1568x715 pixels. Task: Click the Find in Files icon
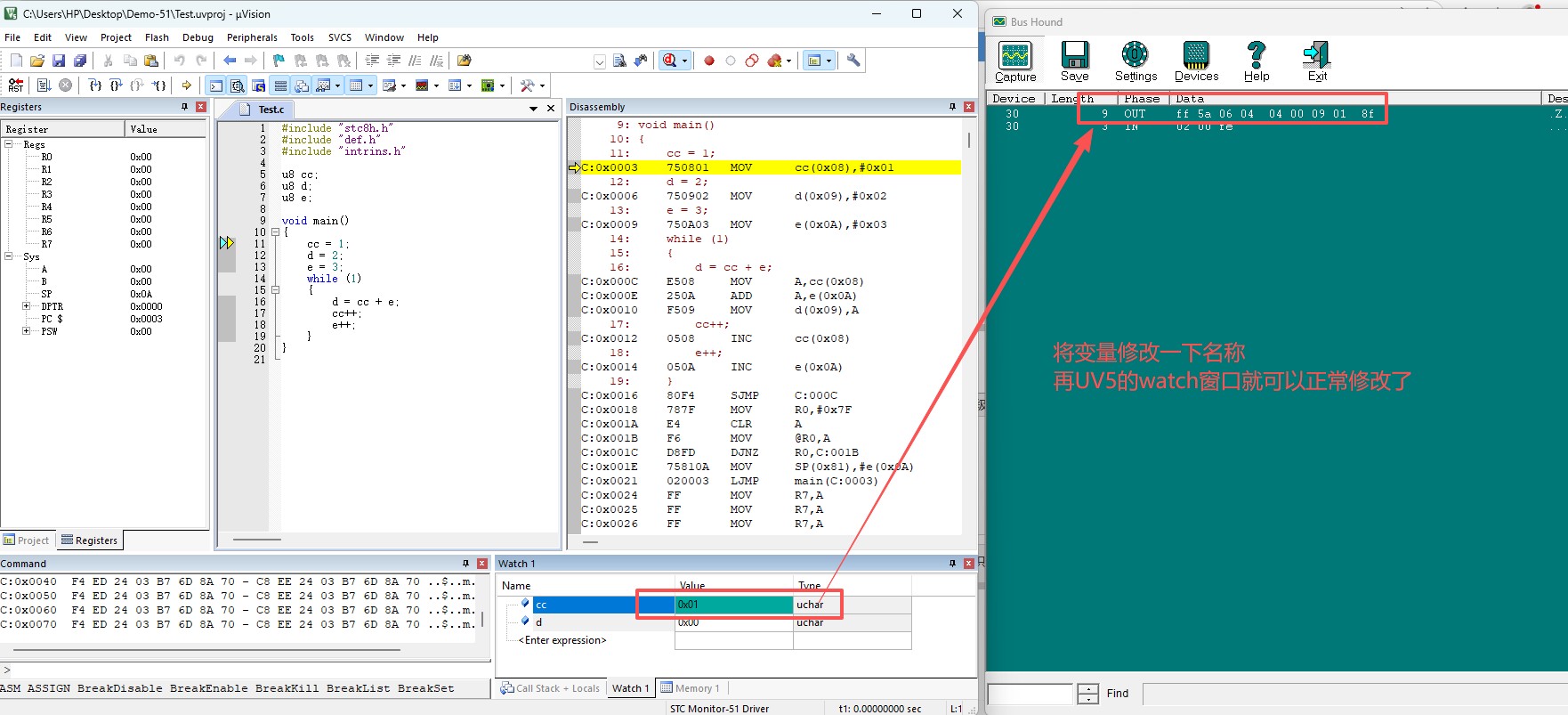coord(464,61)
